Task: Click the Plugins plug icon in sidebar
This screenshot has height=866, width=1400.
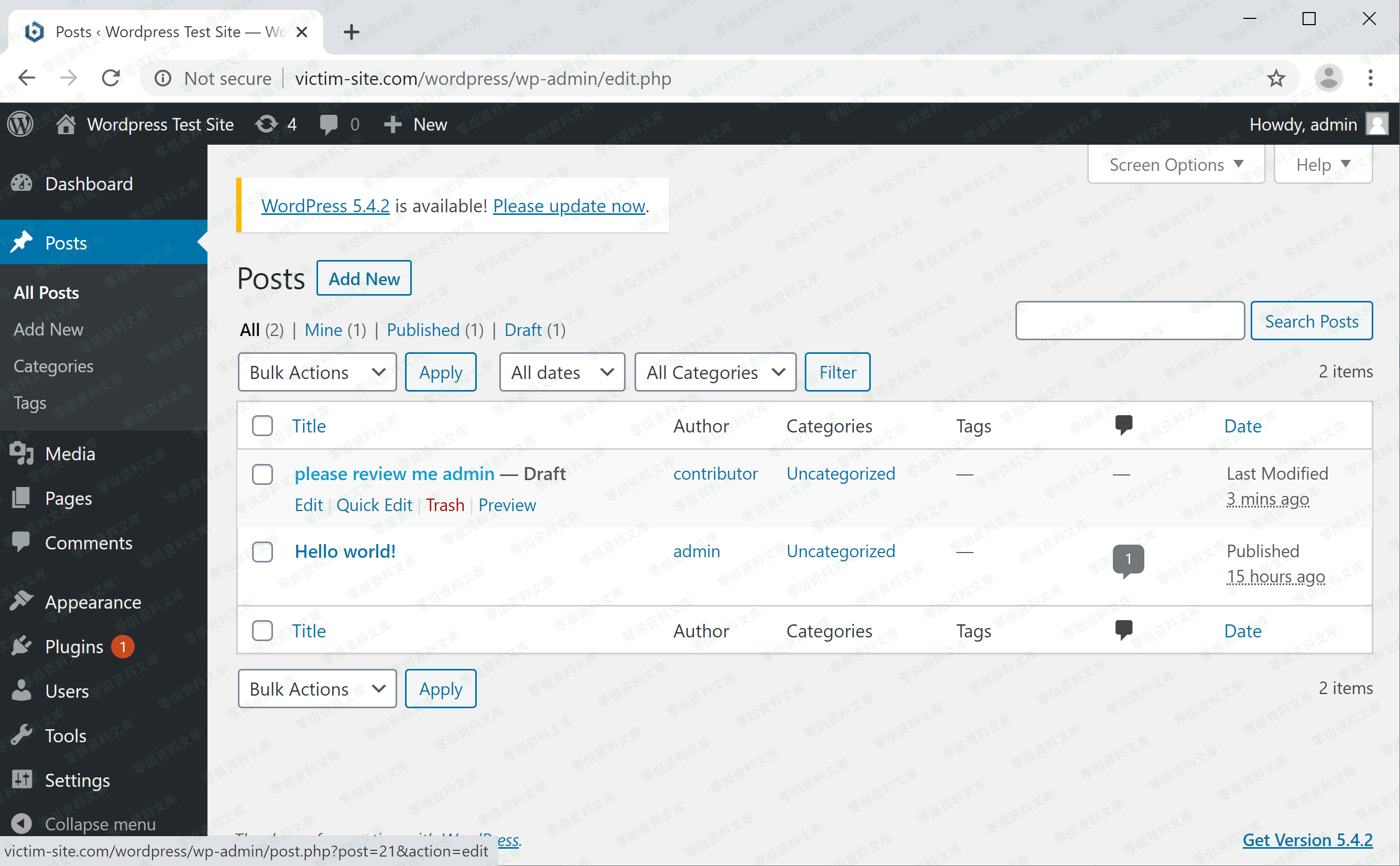Action: pyautogui.click(x=22, y=645)
